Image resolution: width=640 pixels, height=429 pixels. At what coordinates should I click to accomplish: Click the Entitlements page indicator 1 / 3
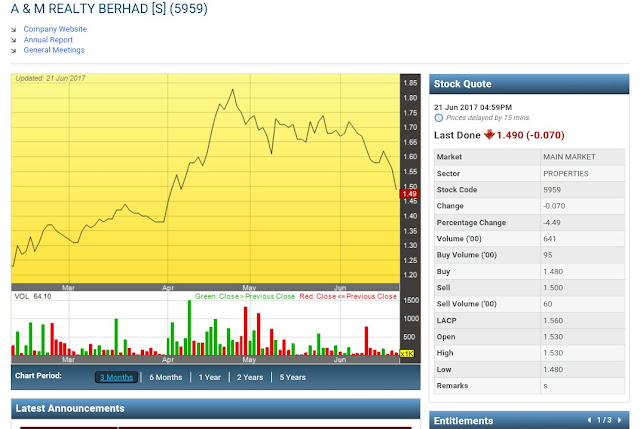(604, 420)
